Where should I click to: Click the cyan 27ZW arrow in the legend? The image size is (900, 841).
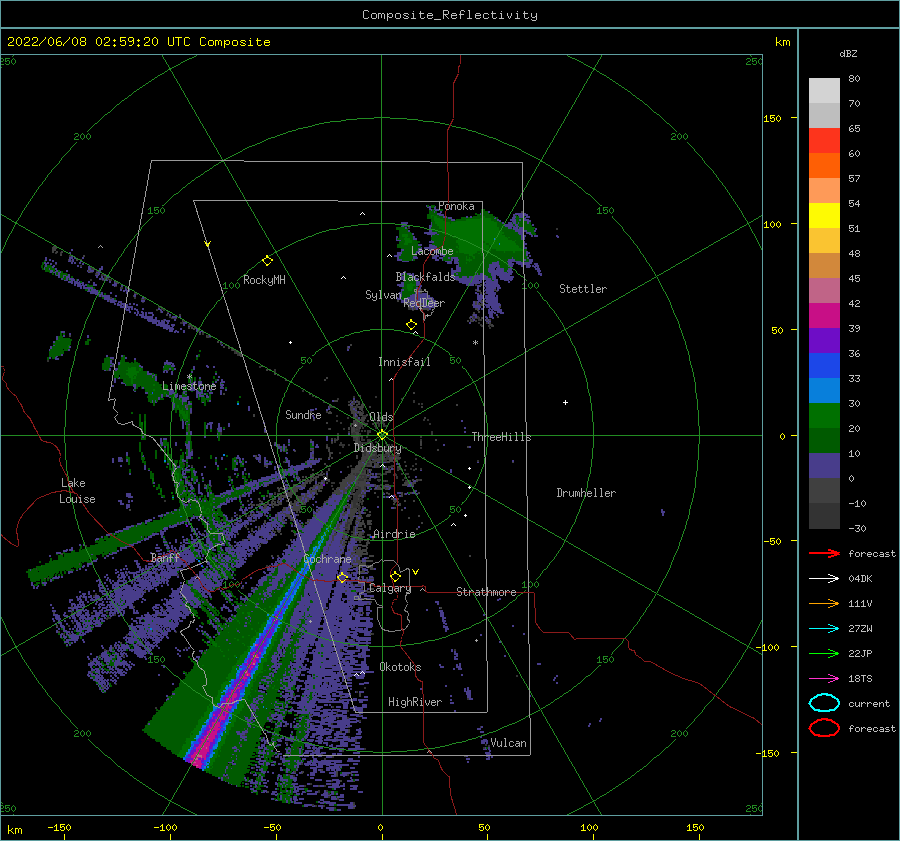coord(824,629)
